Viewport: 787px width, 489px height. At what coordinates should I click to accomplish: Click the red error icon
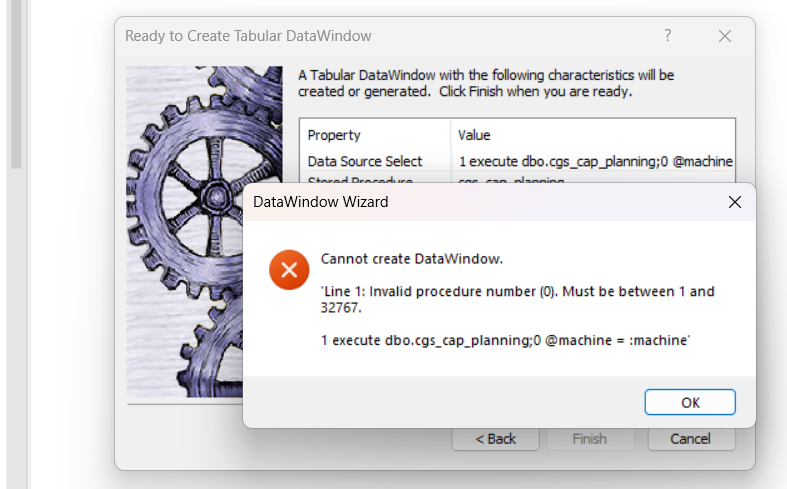[289, 270]
